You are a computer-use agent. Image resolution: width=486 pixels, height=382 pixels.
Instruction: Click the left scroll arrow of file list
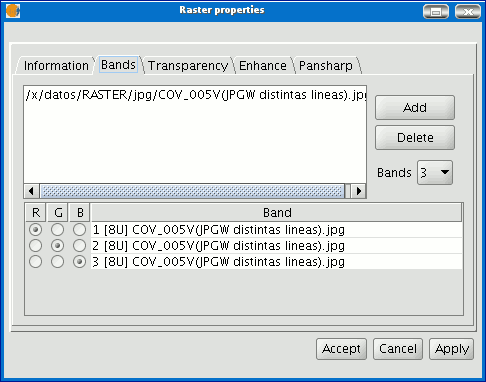pyautogui.click(x=31, y=191)
